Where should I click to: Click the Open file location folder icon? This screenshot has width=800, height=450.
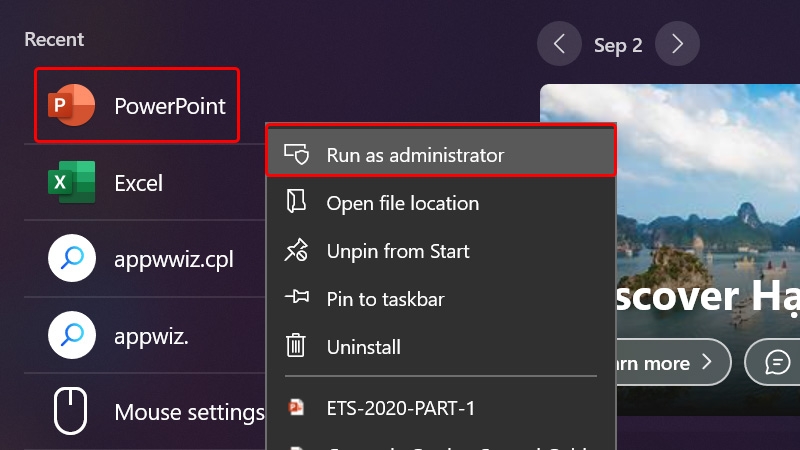pos(296,201)
